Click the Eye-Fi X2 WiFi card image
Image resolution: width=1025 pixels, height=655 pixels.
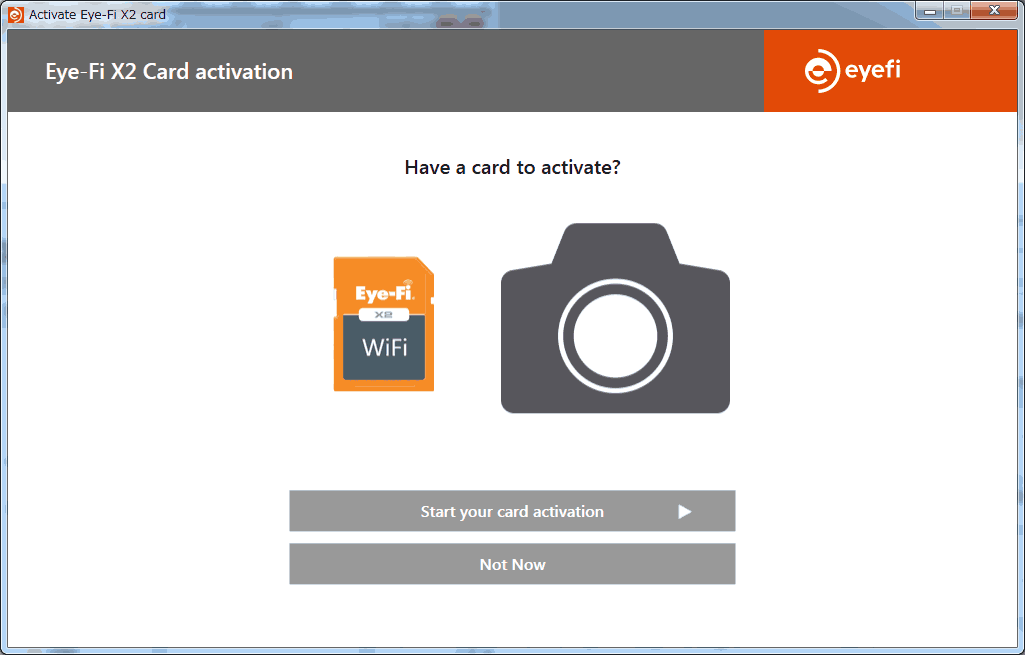tap(384, 324)
